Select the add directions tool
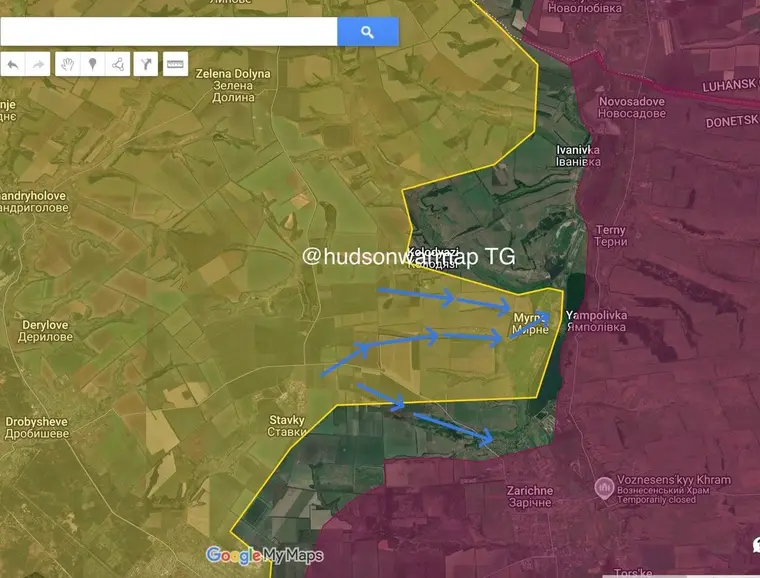760x578 pixels. (145, 64)
